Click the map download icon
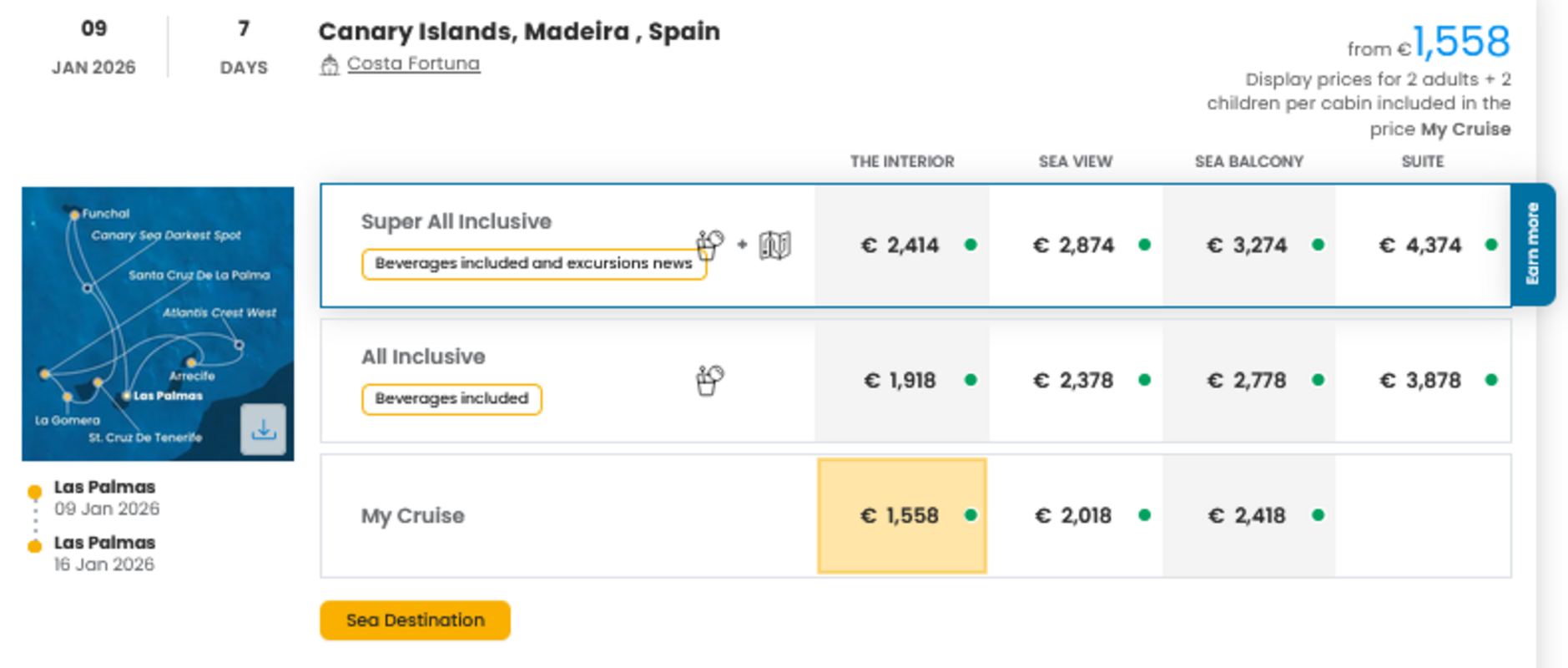Viewport: 1568px width, 668px height. click(x=263, y=429)
